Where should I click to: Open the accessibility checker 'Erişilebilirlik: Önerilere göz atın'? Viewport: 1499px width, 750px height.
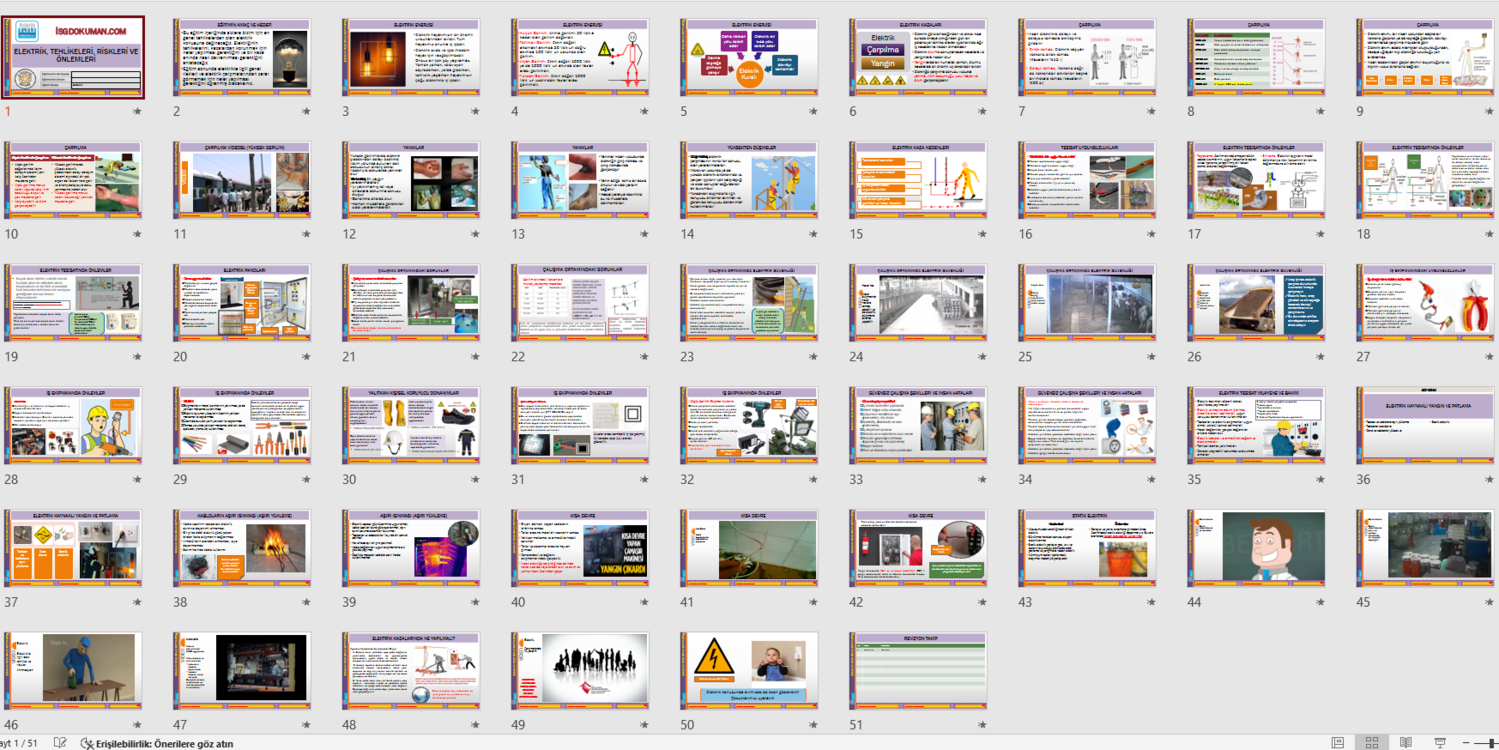157,743
